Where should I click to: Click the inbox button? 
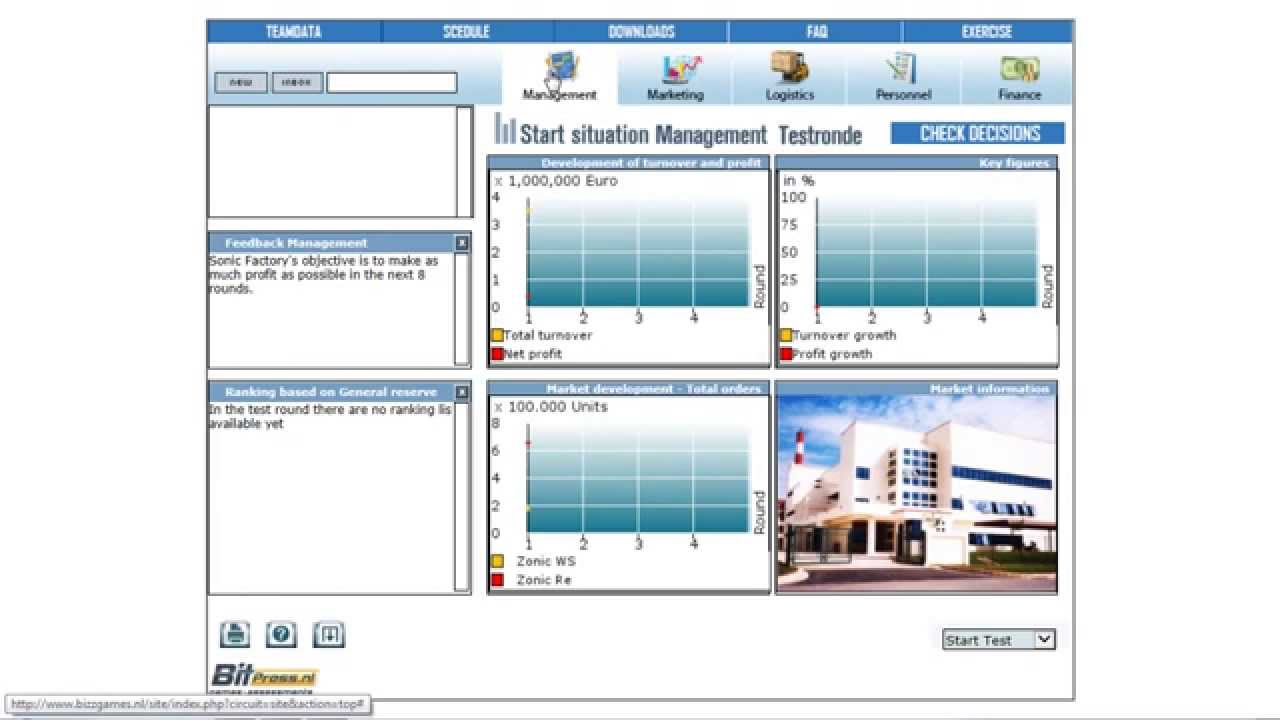297,82
